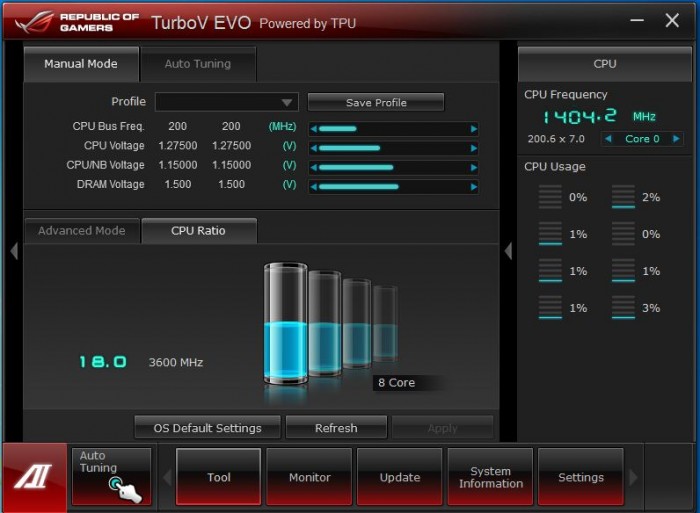Viewport: 700px width, 513px height.
Task: Increase CPU/NB Voltage with right arrow
Action: (x=474, y=167)
